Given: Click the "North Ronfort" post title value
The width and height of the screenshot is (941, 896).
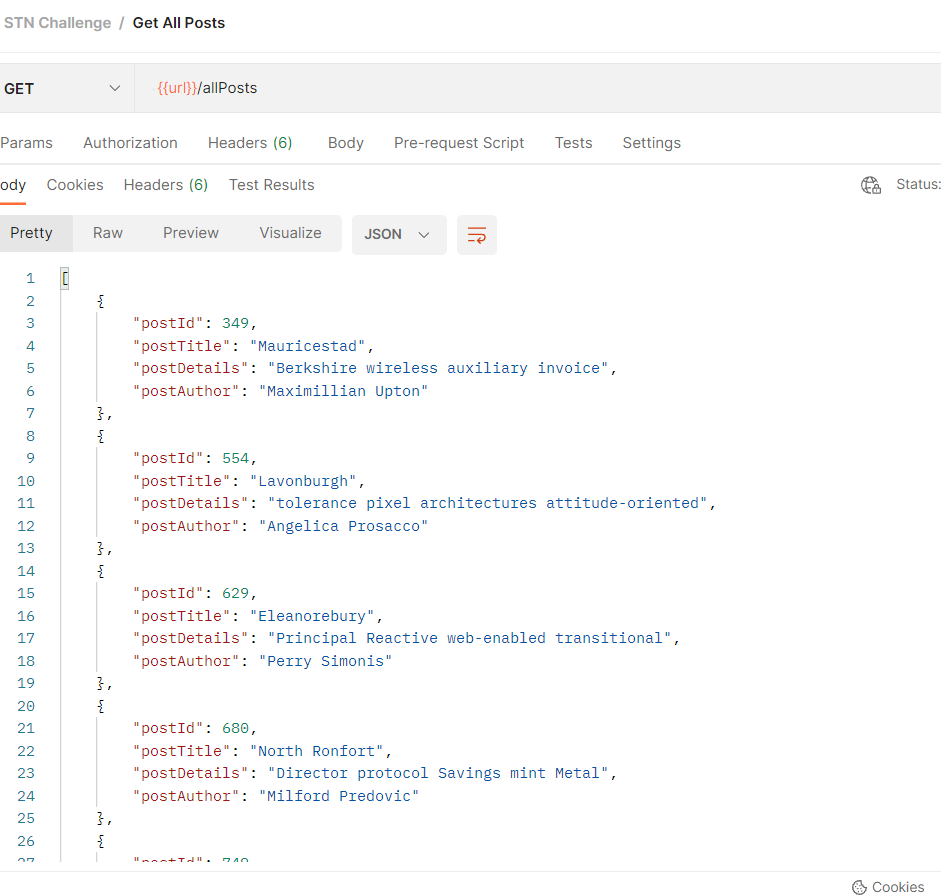Looking at the screenshot, I should tap(316, 751).
